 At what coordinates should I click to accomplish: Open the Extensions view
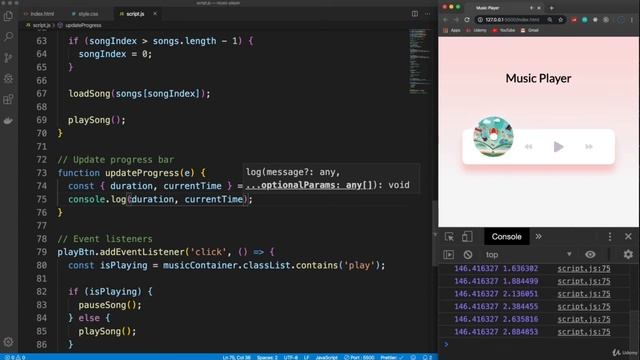[x=8, y=99]
